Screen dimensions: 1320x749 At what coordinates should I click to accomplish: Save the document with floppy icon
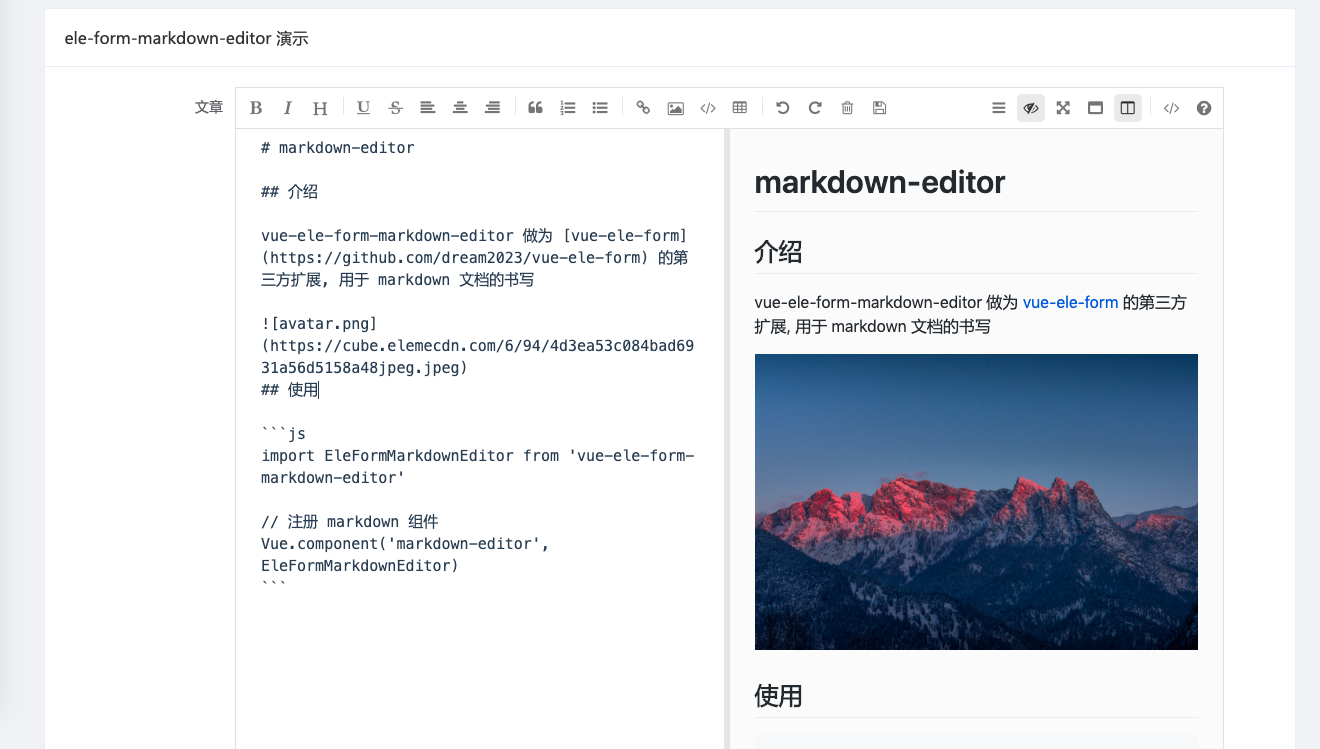coord(880,108)
